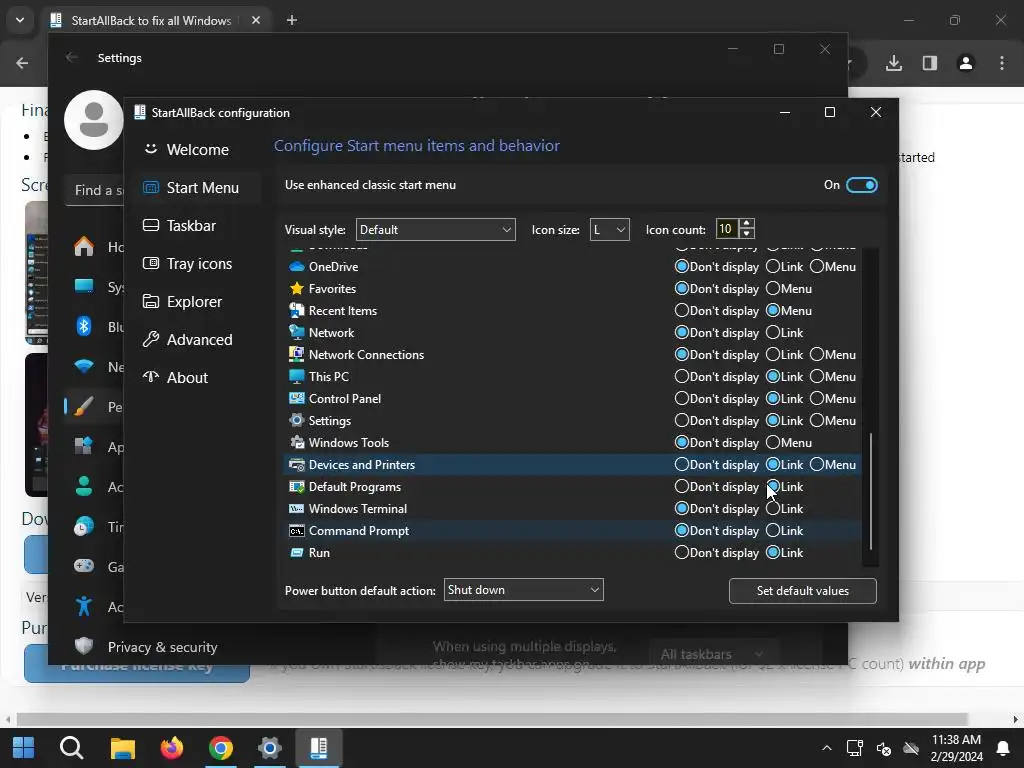Expand the Chrome tab search chevron
The image size is (1024, 768).
coord(20,20)
